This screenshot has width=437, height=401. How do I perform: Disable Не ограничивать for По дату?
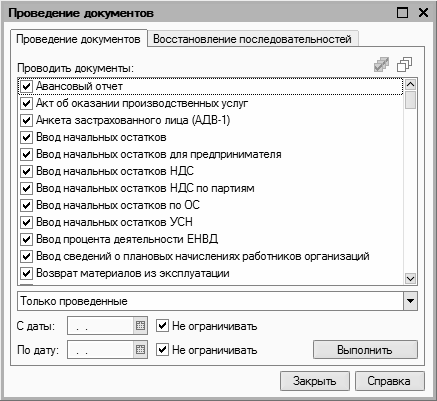click(162, 350)
